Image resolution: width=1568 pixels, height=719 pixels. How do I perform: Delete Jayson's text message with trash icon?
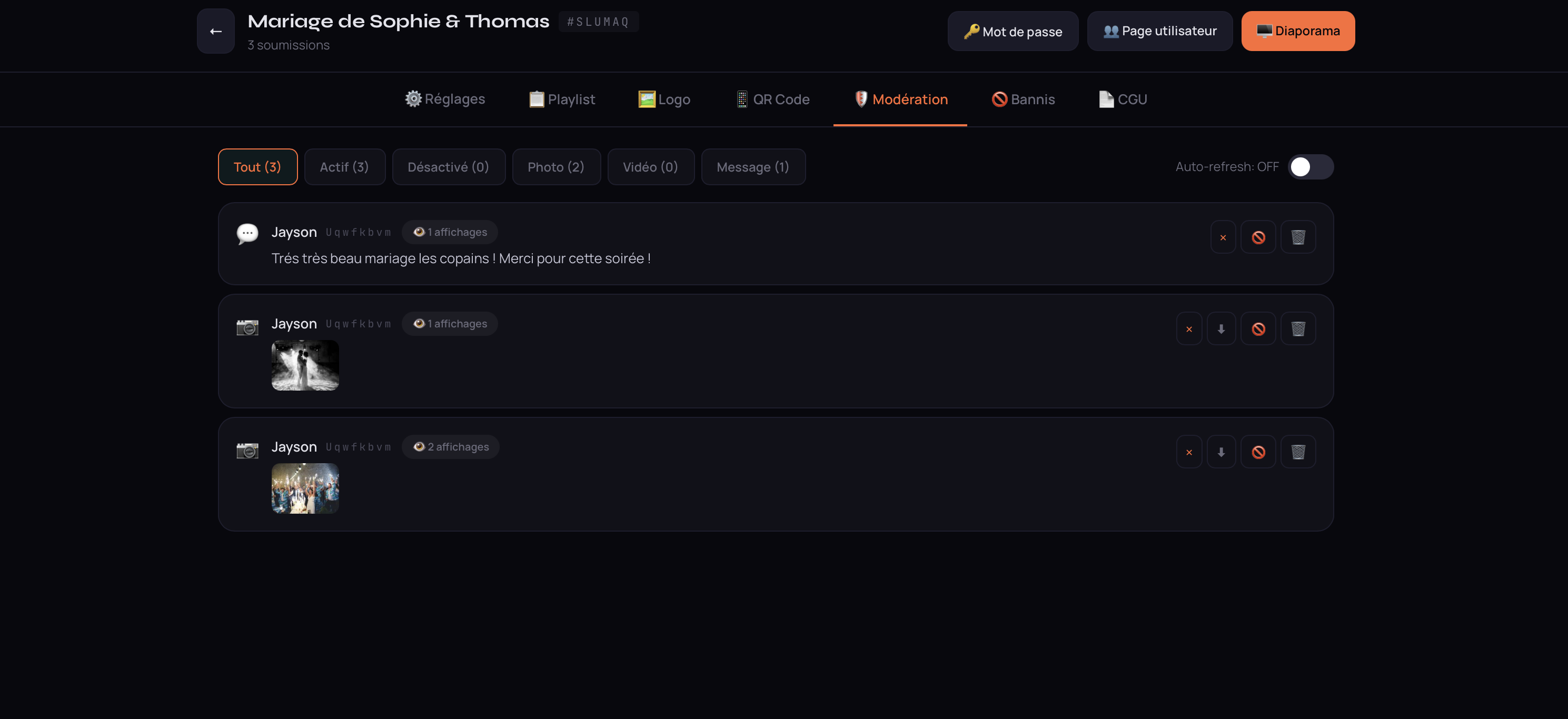click(1298, 237)
